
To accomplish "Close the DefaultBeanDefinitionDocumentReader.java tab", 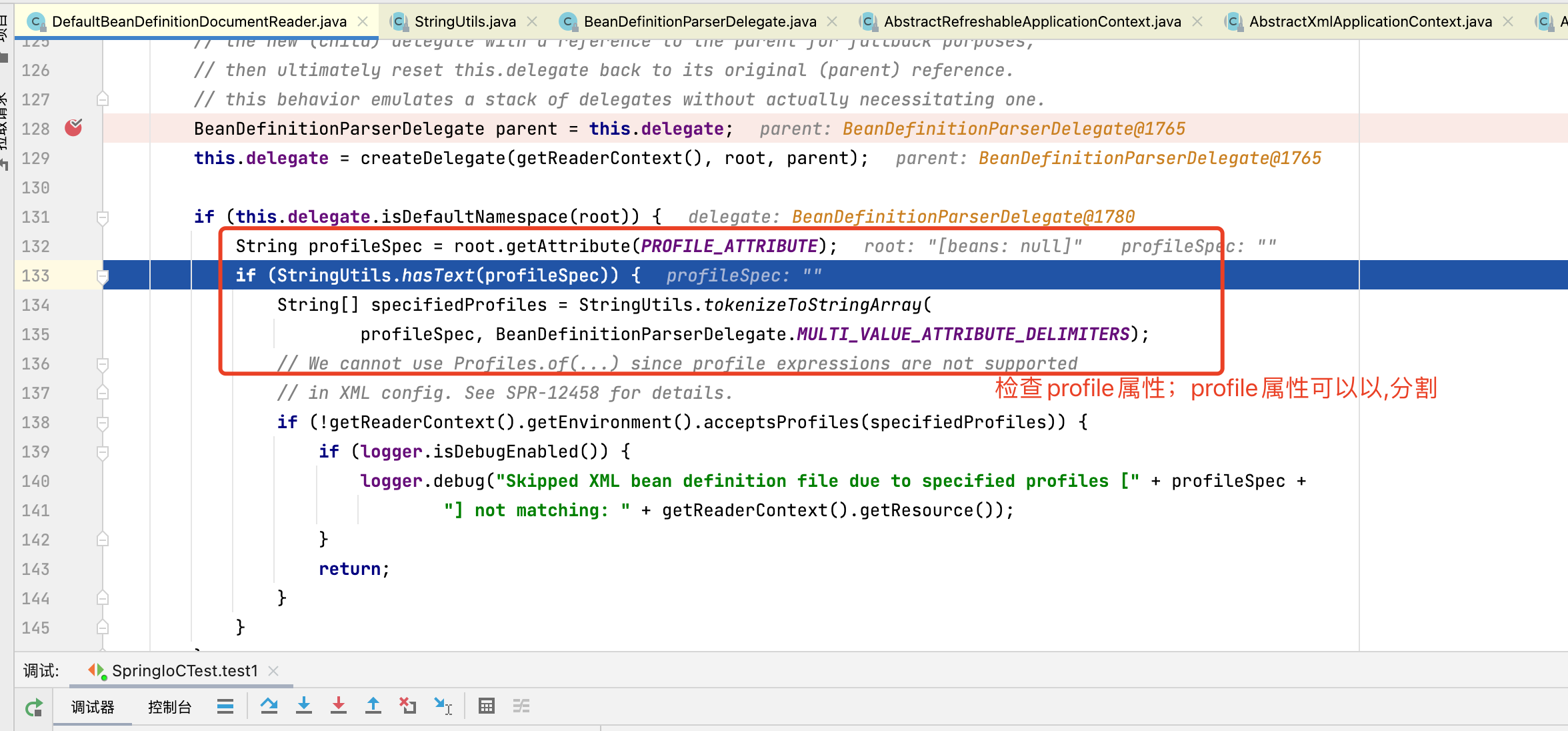I will pyautogui.click(x=363, y=21).
